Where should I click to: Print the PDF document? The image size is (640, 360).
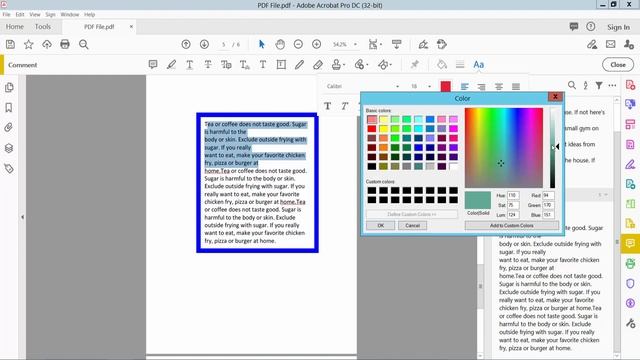point(65,44)
